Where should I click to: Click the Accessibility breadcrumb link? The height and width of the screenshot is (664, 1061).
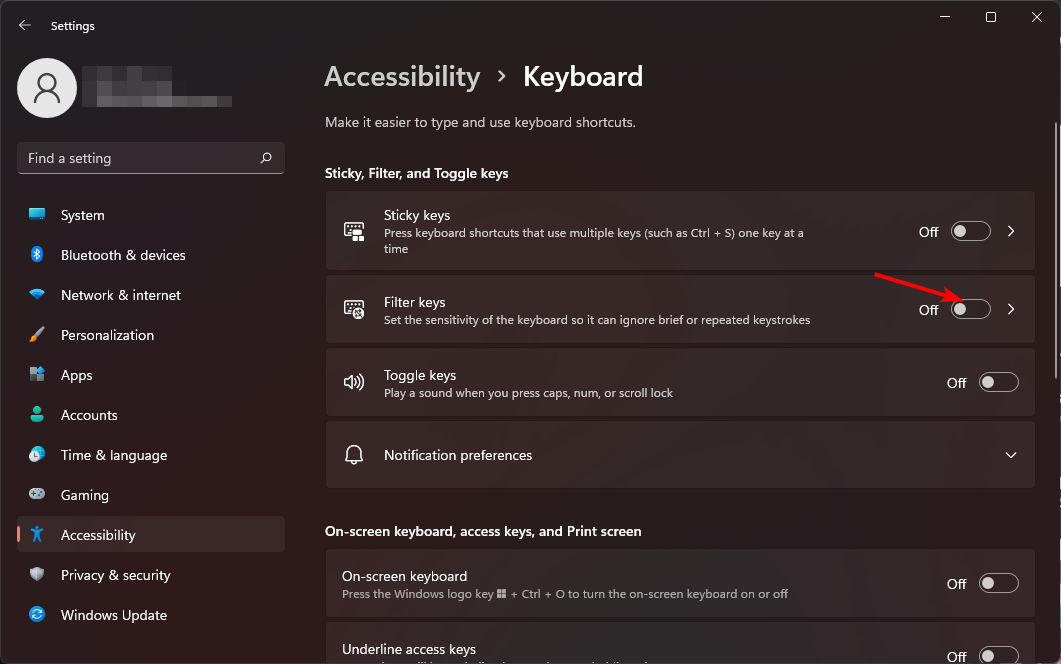click(403, 76)
